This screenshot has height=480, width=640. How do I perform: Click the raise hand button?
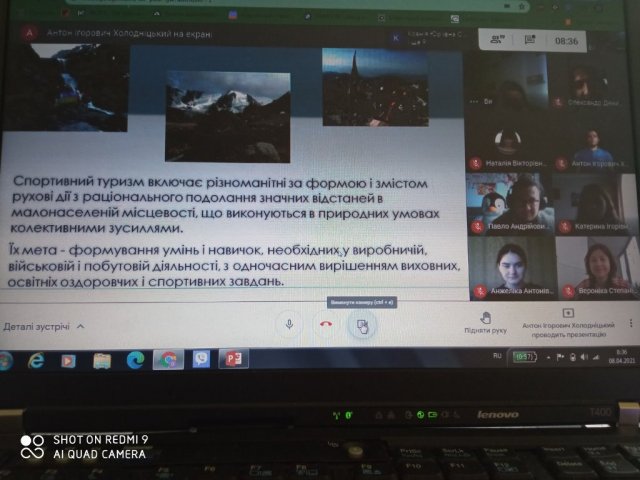(x=485, y=320)
